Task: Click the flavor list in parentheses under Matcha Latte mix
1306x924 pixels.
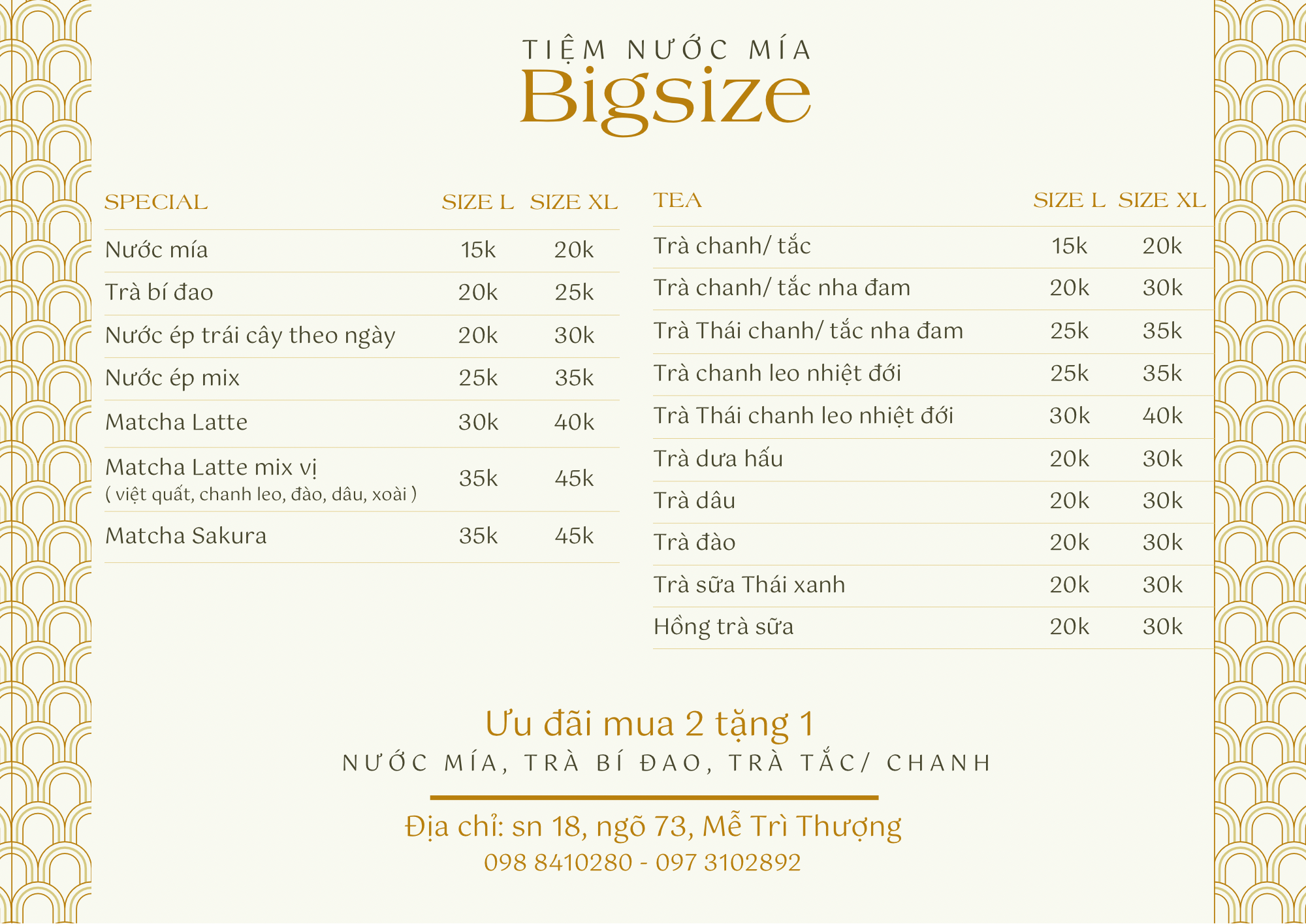Action: pyautogui.click(x=261, y=494)
